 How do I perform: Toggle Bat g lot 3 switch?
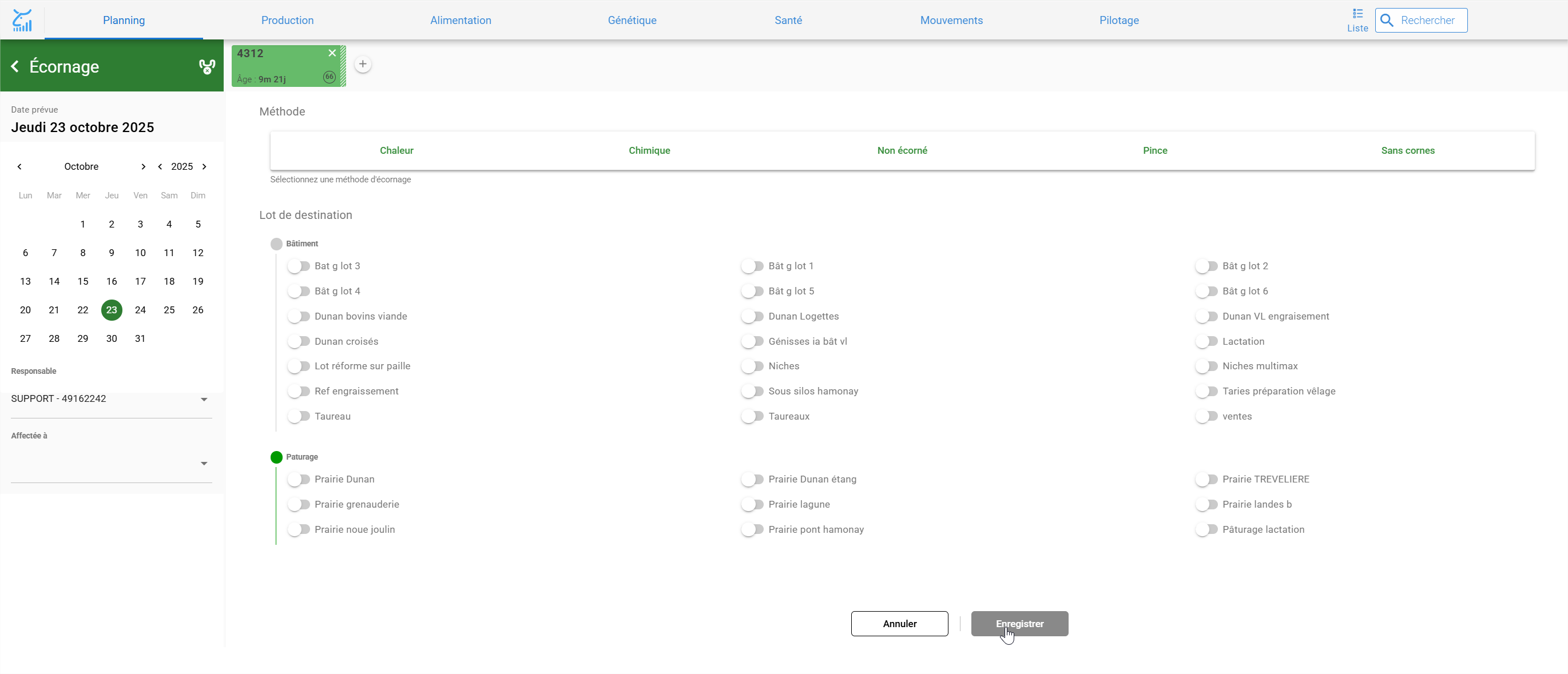pos(299,266)
